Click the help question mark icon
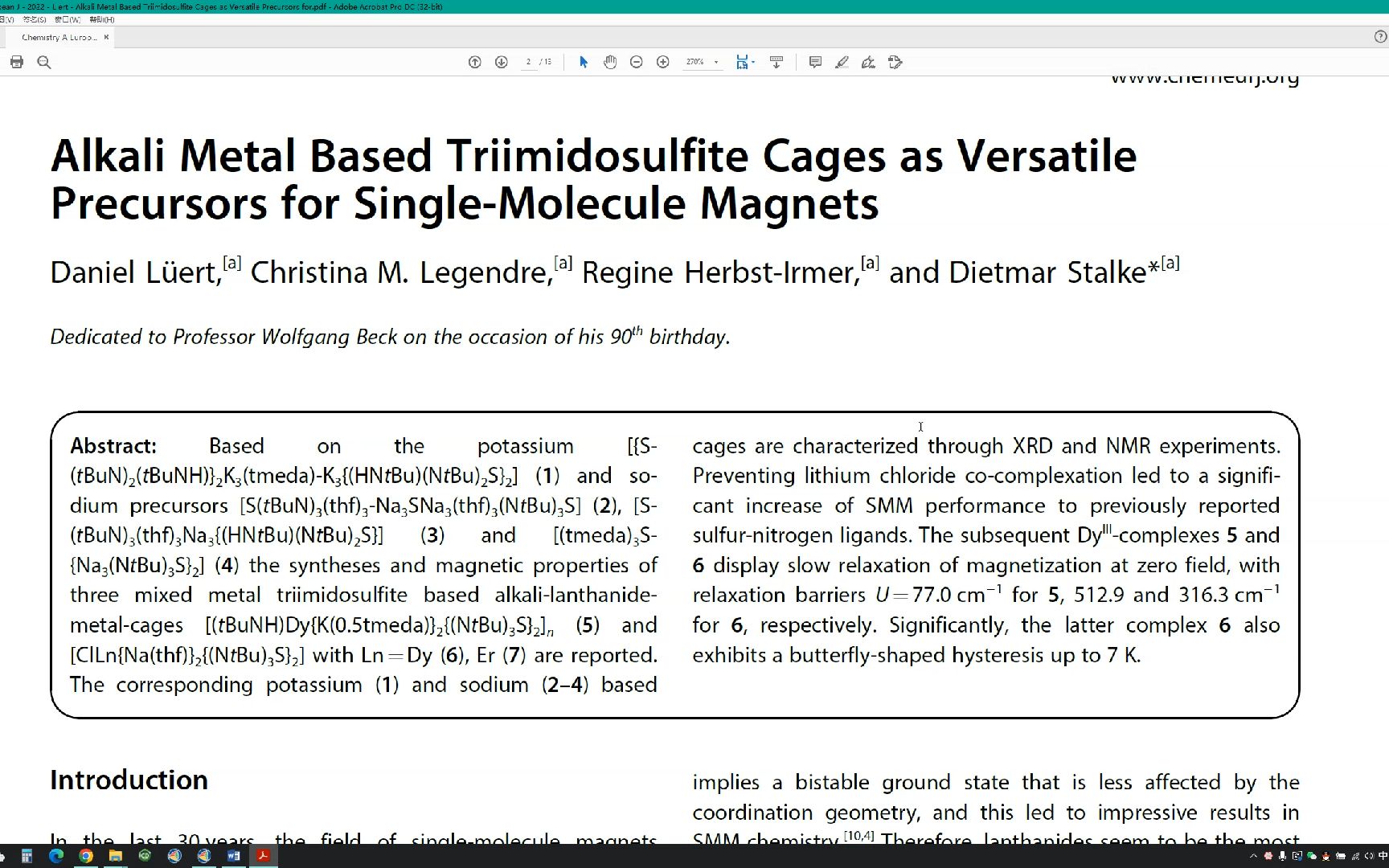1389x868 pixels. click(x=1380, y=37)
